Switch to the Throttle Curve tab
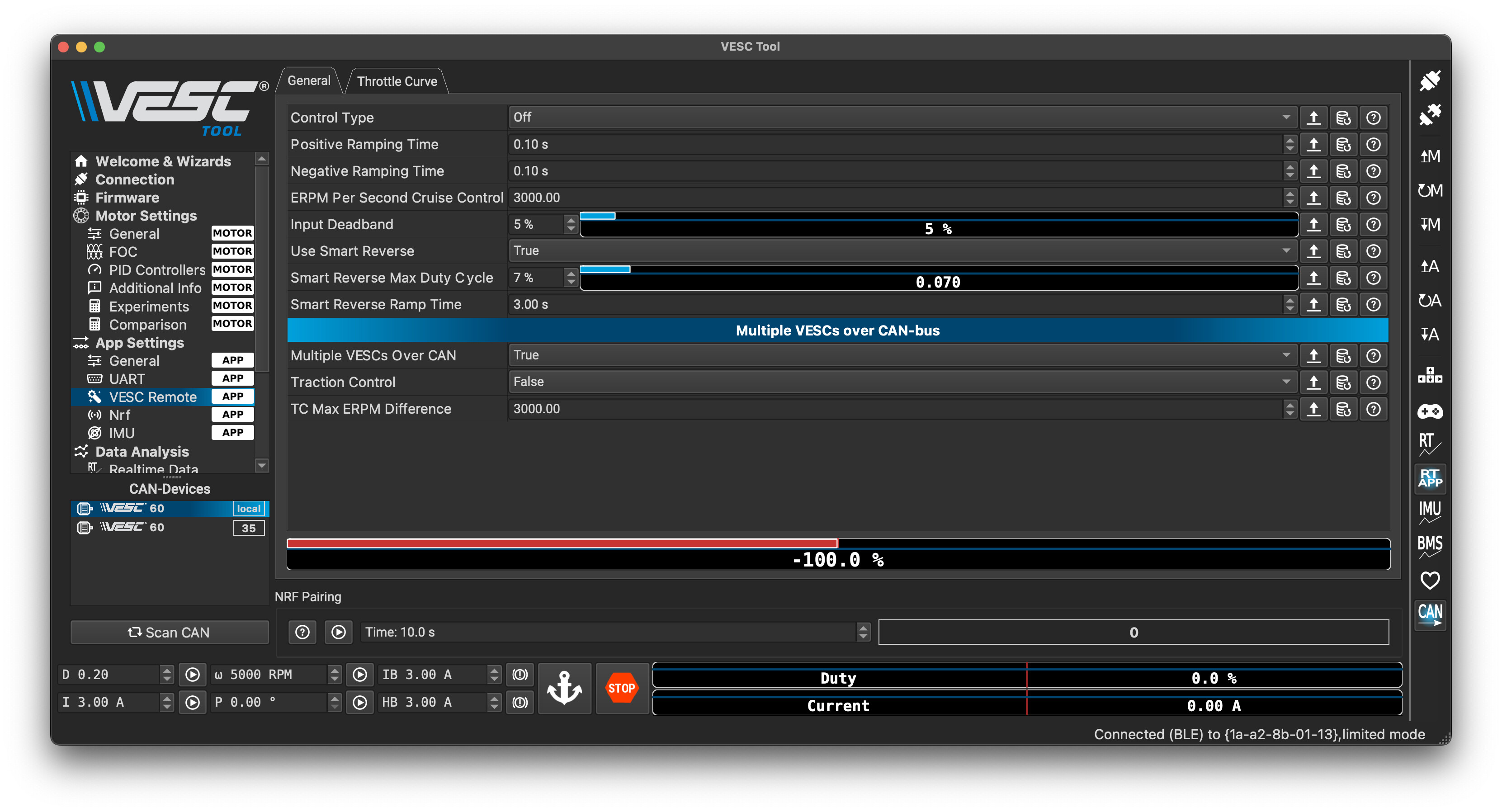This screenshot has height=812, width=1502. coord(397,81)
